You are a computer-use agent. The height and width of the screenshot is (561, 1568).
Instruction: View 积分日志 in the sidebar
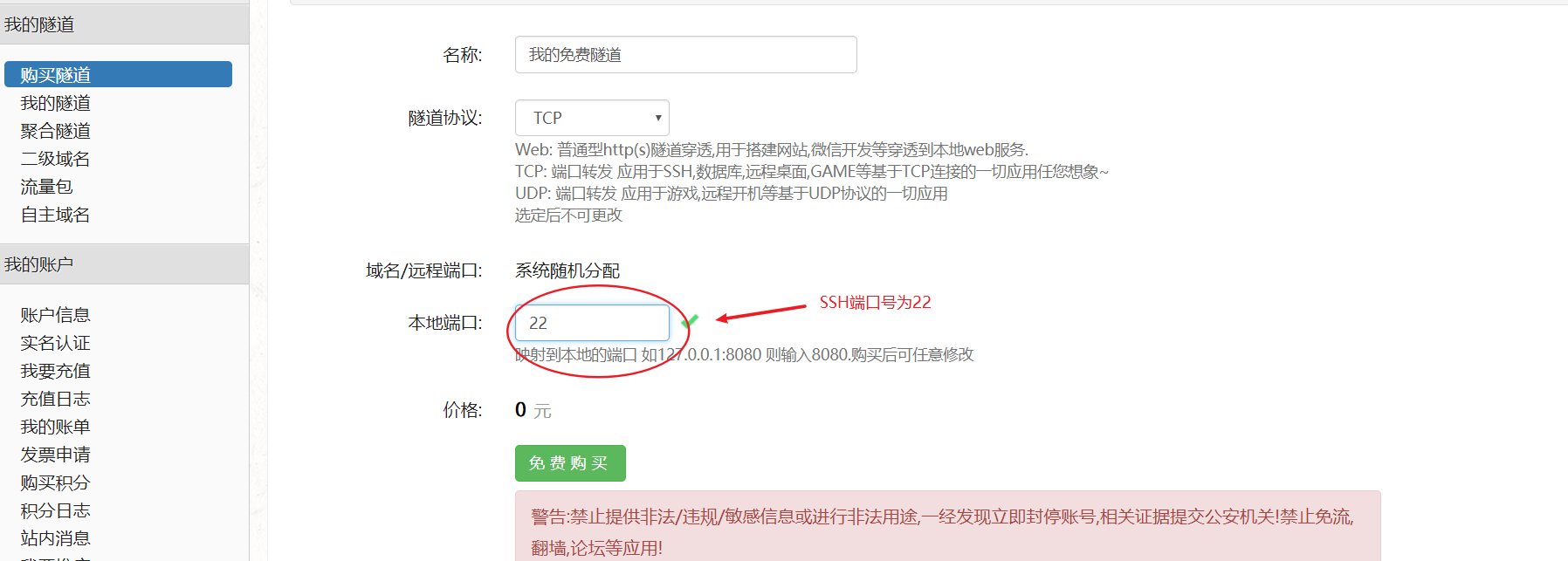(56, 510)
